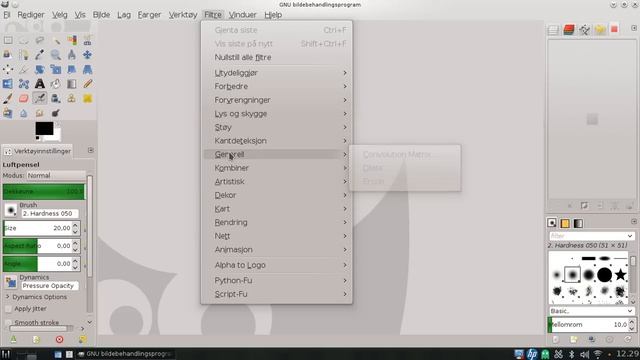Select the Dodge/Burn tool
The width and height of the screenshot is (640, 360).
click(56, 113)
